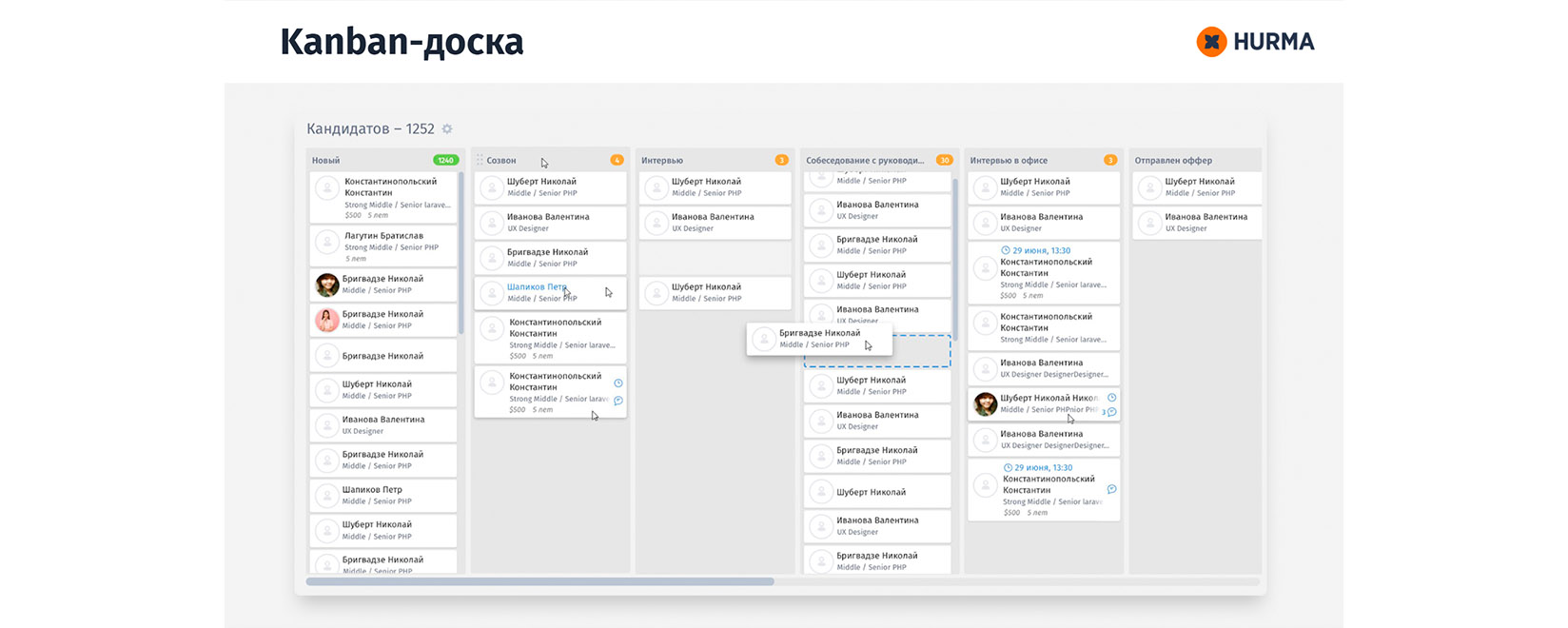
Task: Select the Интервью column header
Action: 662,160
